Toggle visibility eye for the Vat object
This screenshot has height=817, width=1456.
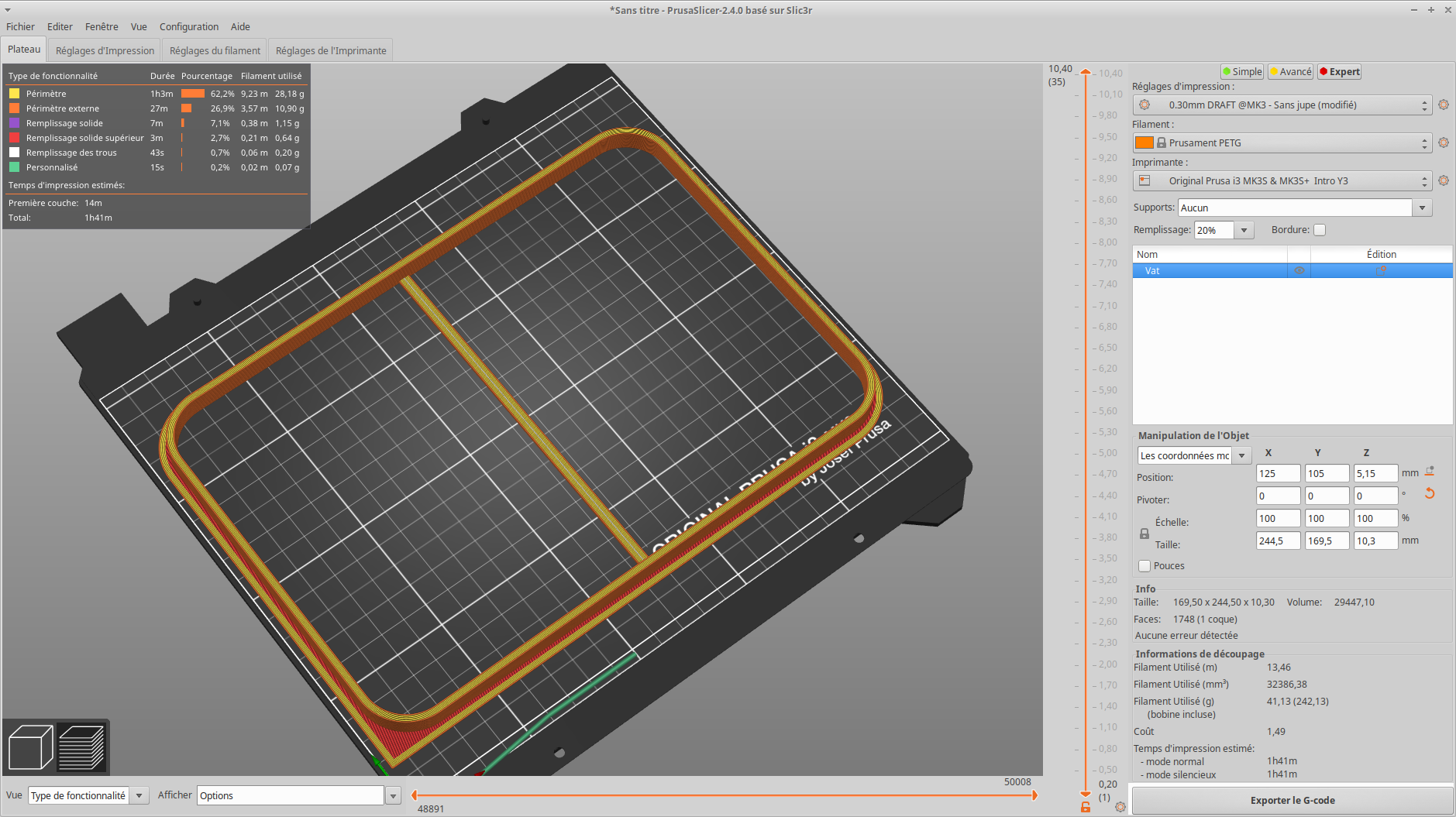[1299, 271]
